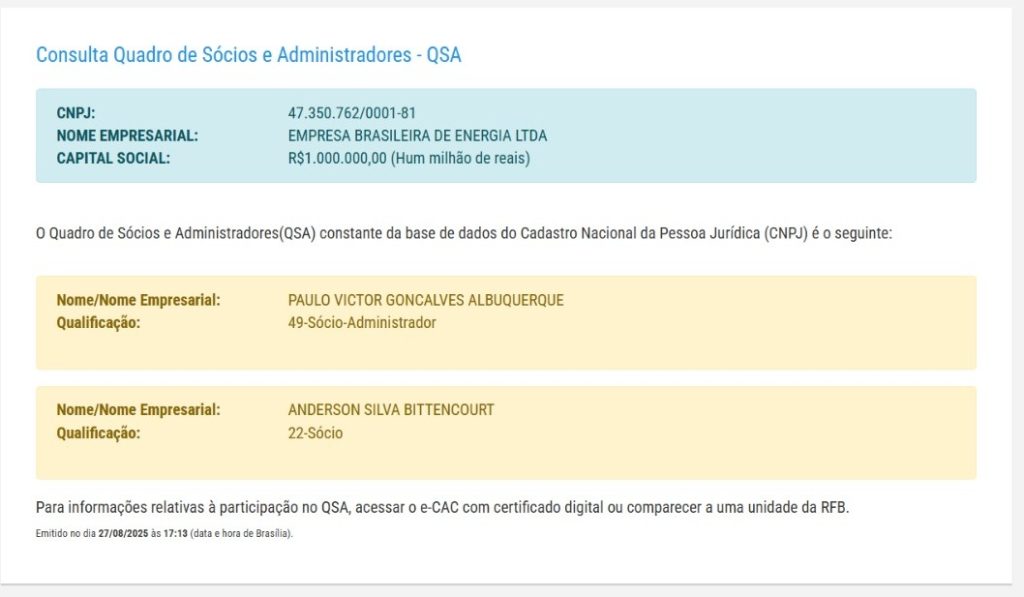This screenshot has width=1024, height=597.
Task: Click the e-CAC certificado digital notice
Action: pyautogui.click(x=441, y=508)
